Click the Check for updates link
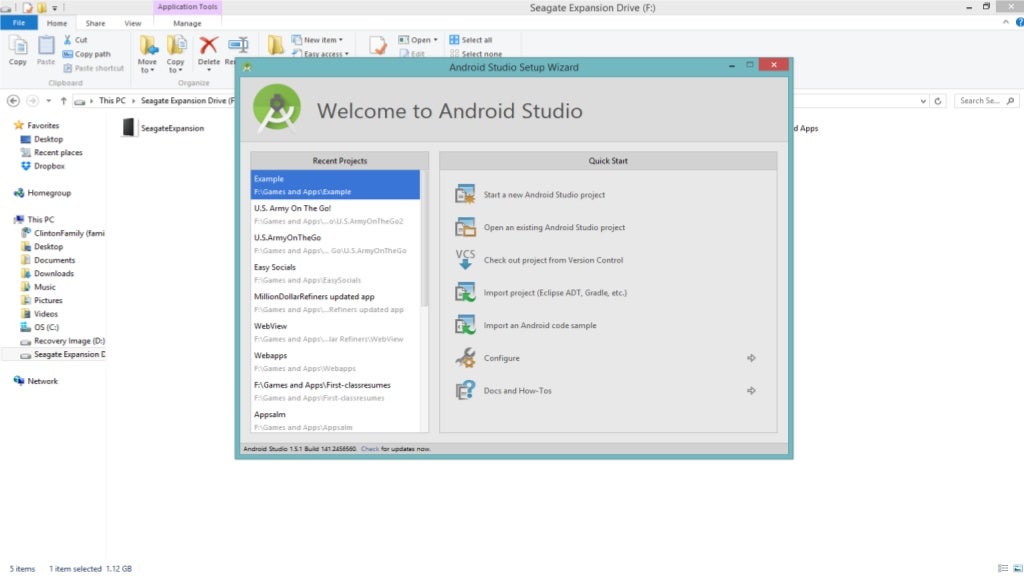 [x=370, y=449]
